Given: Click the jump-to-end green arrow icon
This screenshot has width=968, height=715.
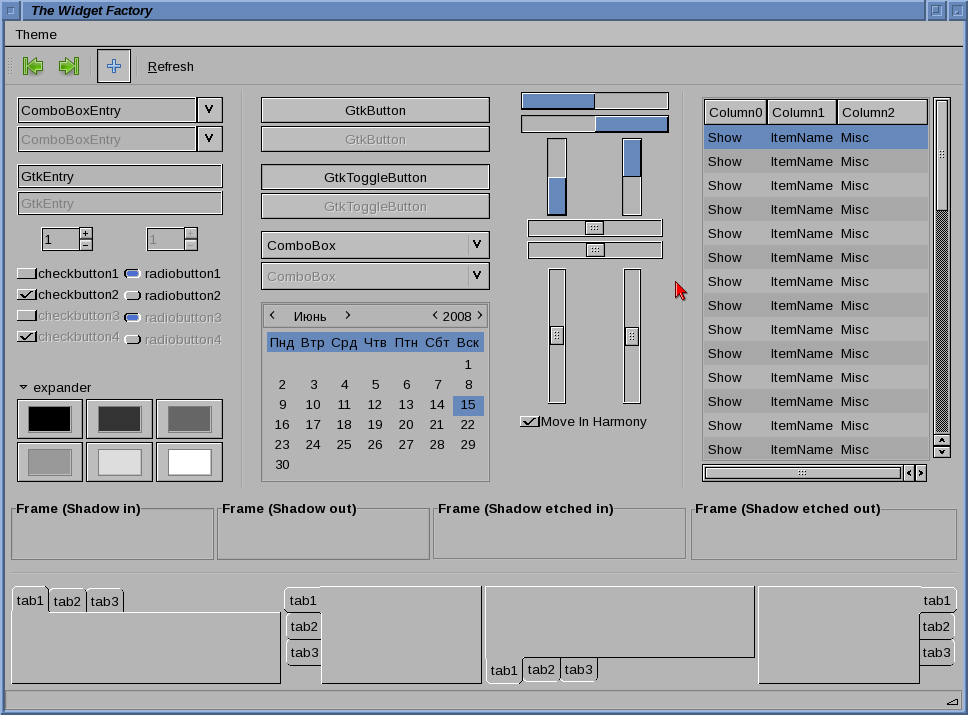Looking at the screenshot, I should [68, 65].
